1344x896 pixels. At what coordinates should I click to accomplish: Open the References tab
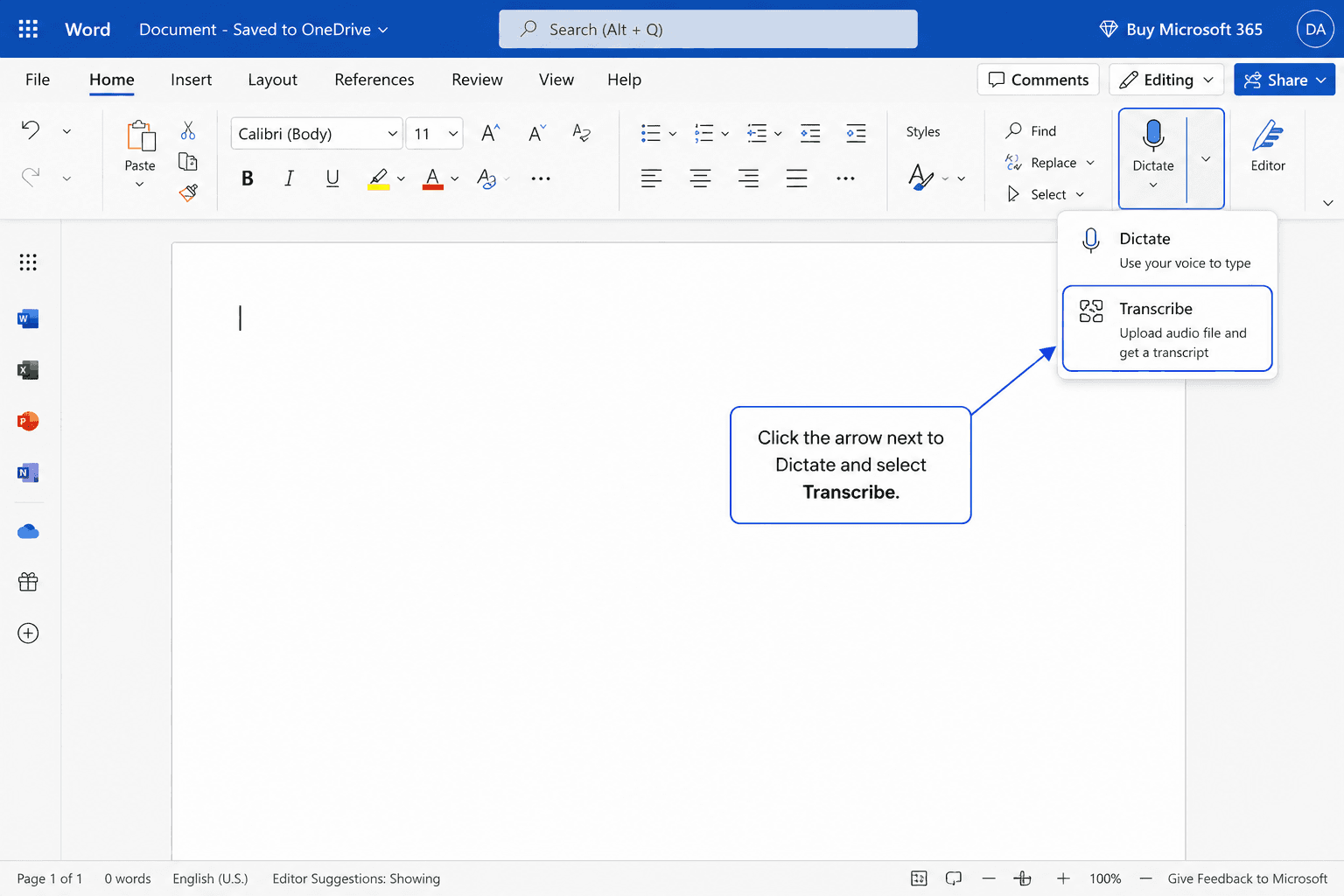[x=374, y=80]
